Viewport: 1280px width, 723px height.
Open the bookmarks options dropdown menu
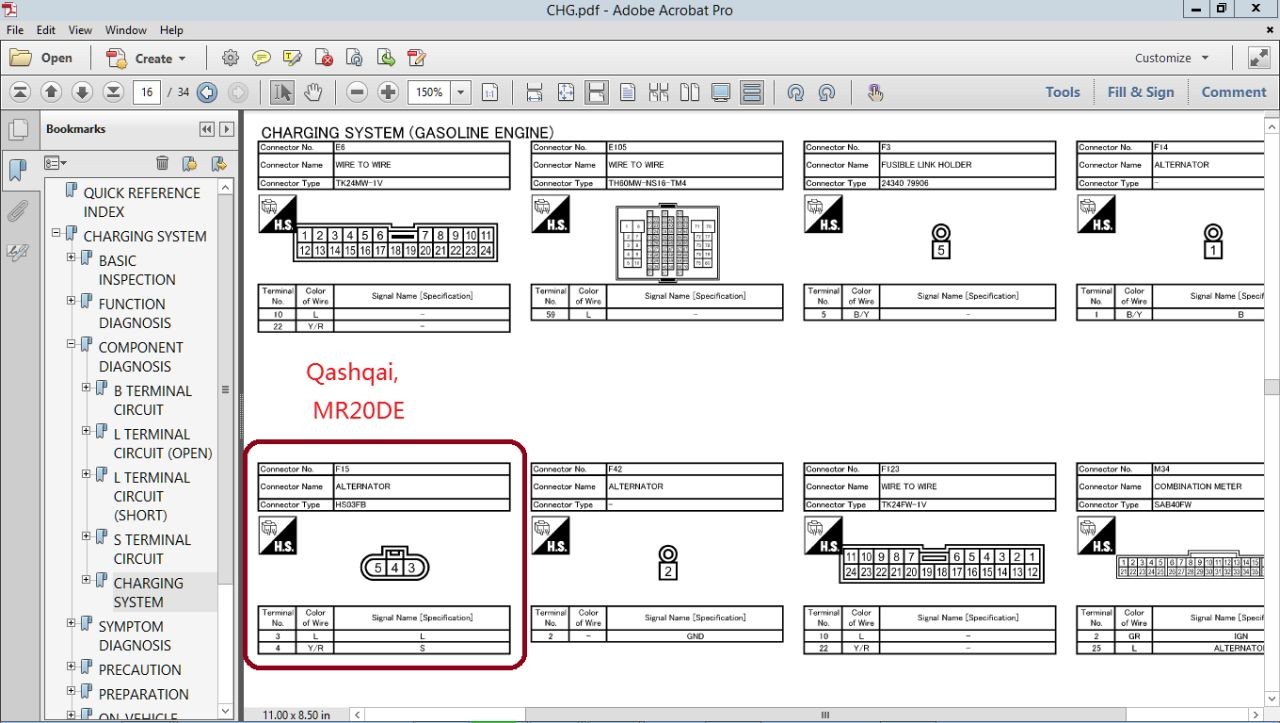coord(55,163)
